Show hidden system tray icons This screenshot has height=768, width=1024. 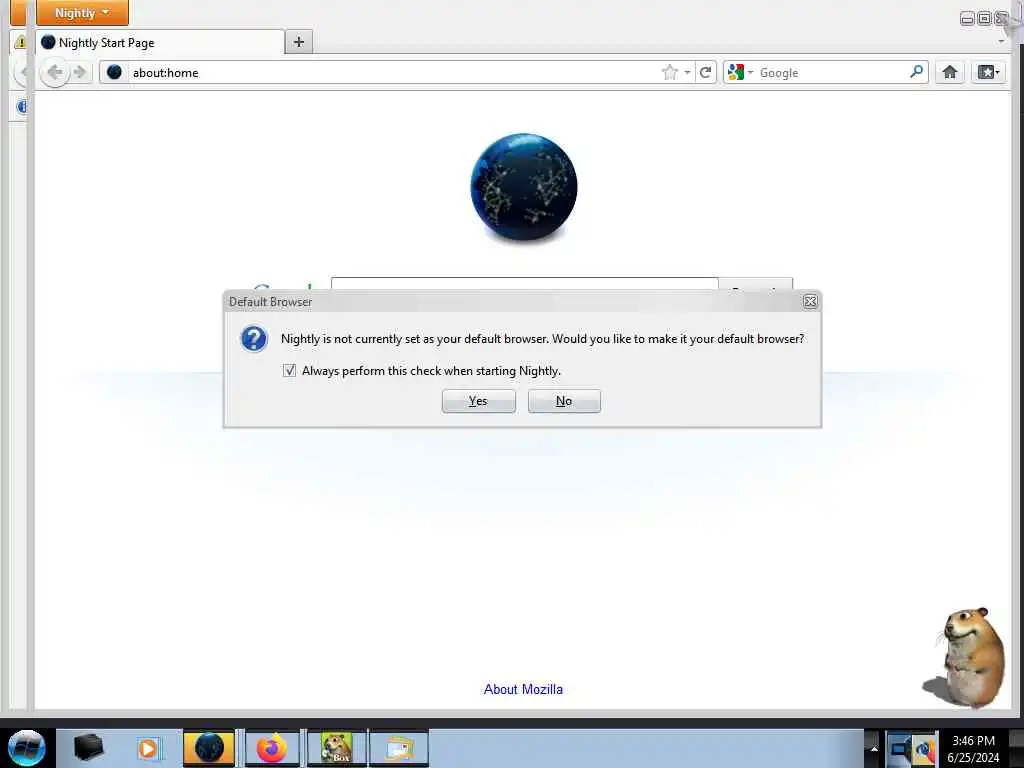[x=874, y=748]
